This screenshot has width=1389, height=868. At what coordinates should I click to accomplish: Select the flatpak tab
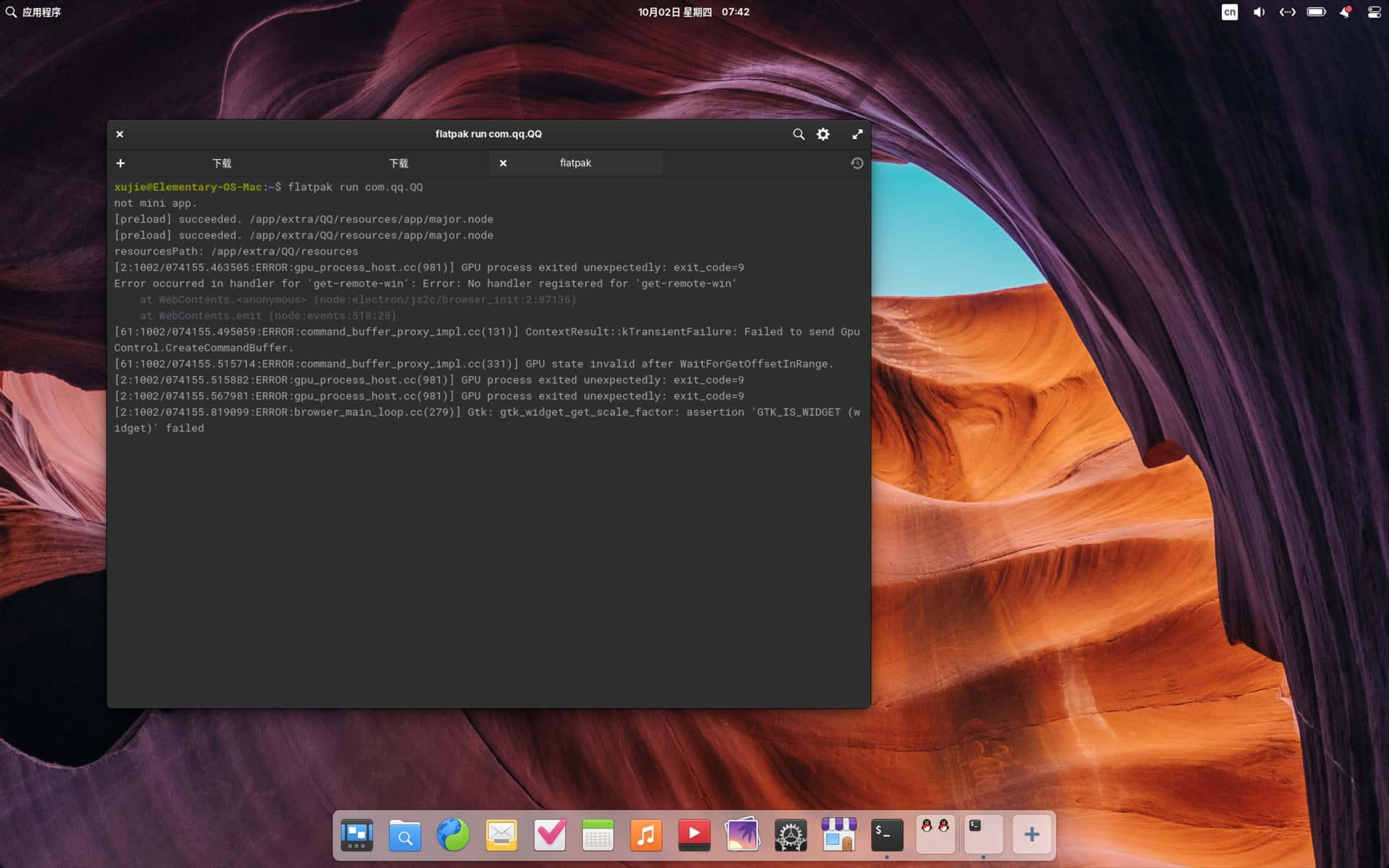(576, 163)
